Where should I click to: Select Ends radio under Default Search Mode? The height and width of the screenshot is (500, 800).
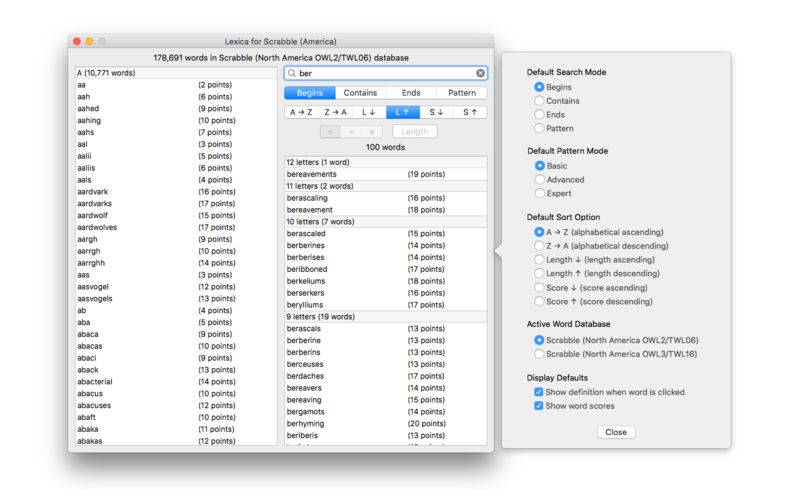539,115
